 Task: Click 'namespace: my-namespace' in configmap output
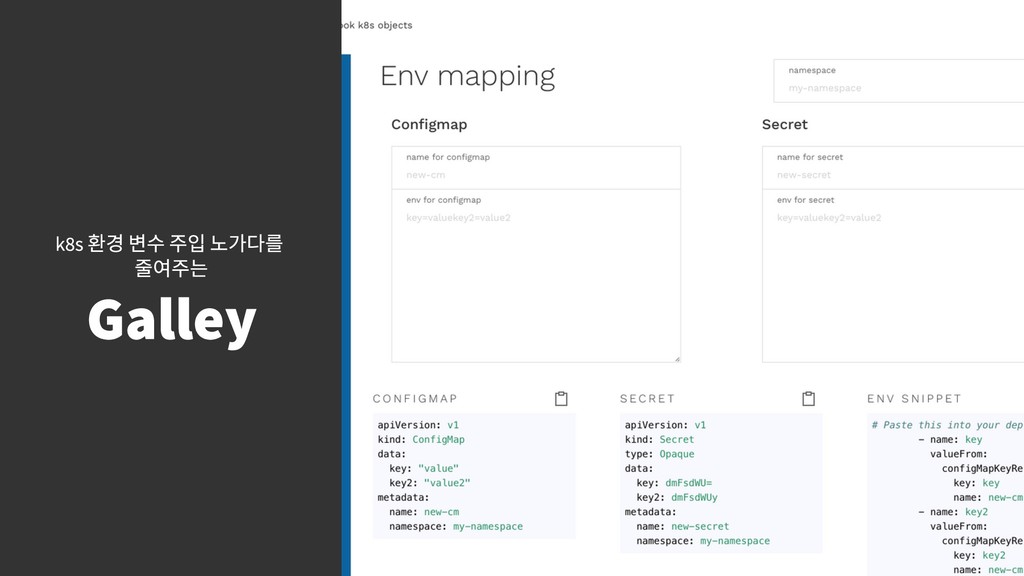[x=456, y=526]
